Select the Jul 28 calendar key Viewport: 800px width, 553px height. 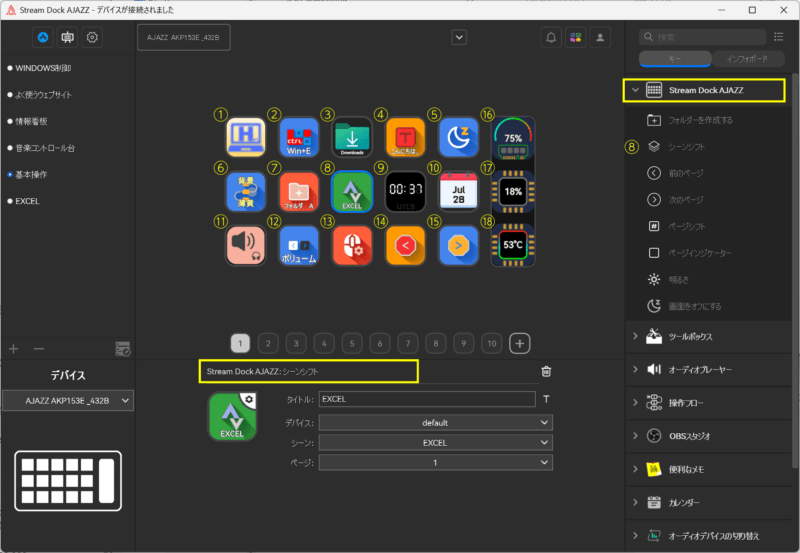(x=458, y=191)
